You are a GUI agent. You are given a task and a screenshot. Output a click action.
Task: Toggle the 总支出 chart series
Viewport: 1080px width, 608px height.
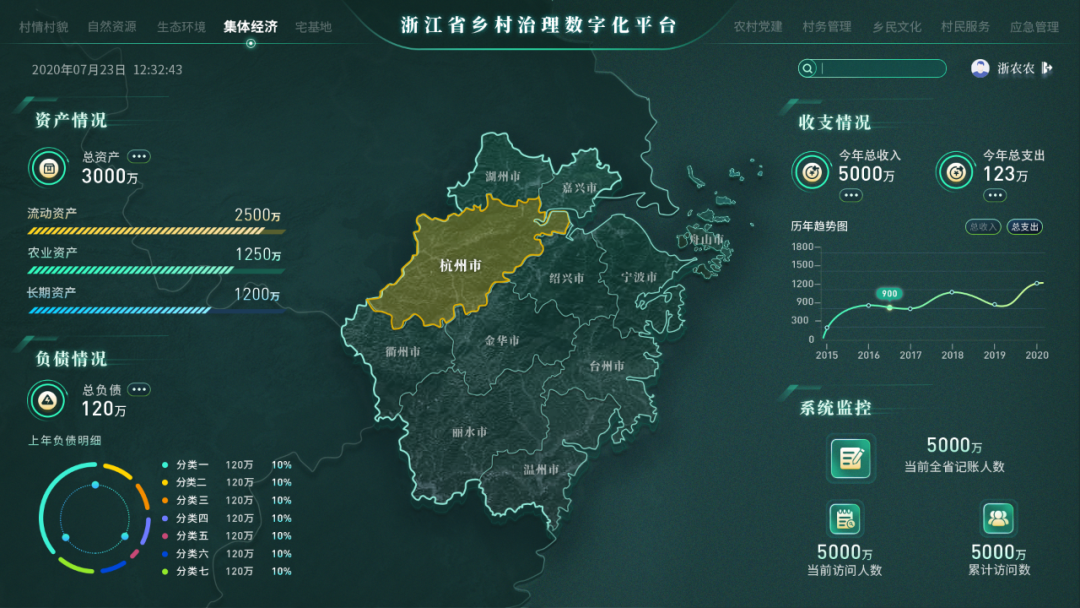click(x=1024, y=227)
